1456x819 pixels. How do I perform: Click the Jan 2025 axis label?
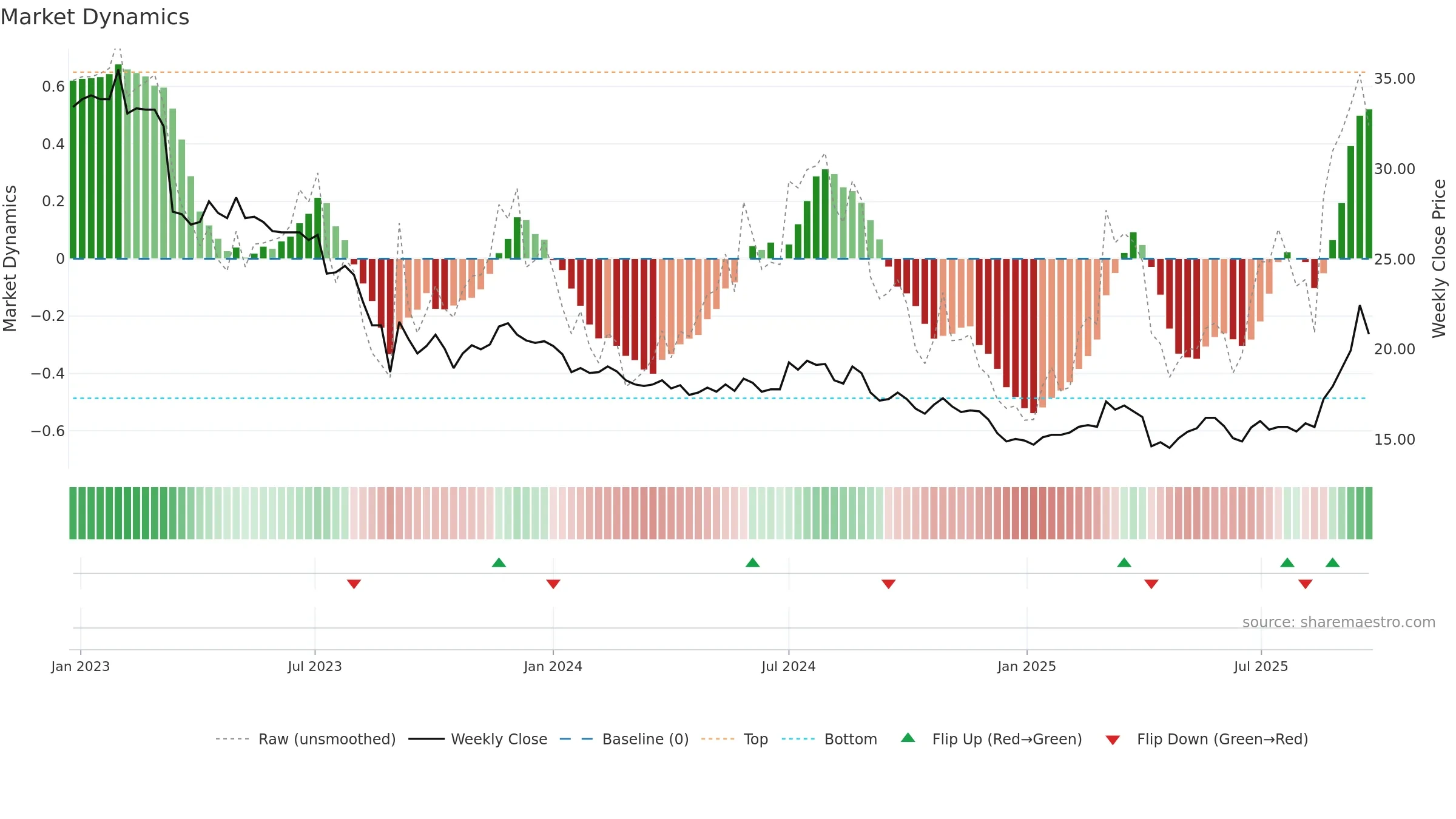(1026, 666)
